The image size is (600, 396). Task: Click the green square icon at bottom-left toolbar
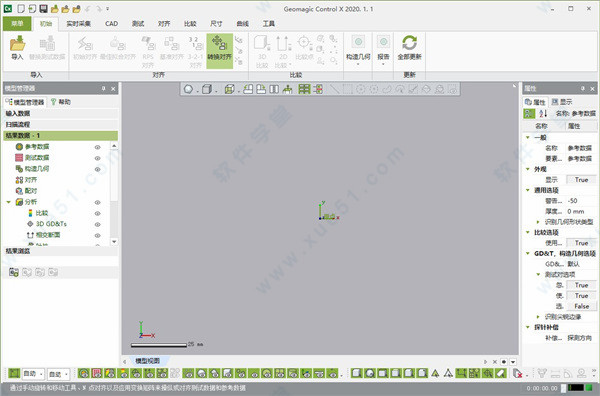[x=14, y=373]
